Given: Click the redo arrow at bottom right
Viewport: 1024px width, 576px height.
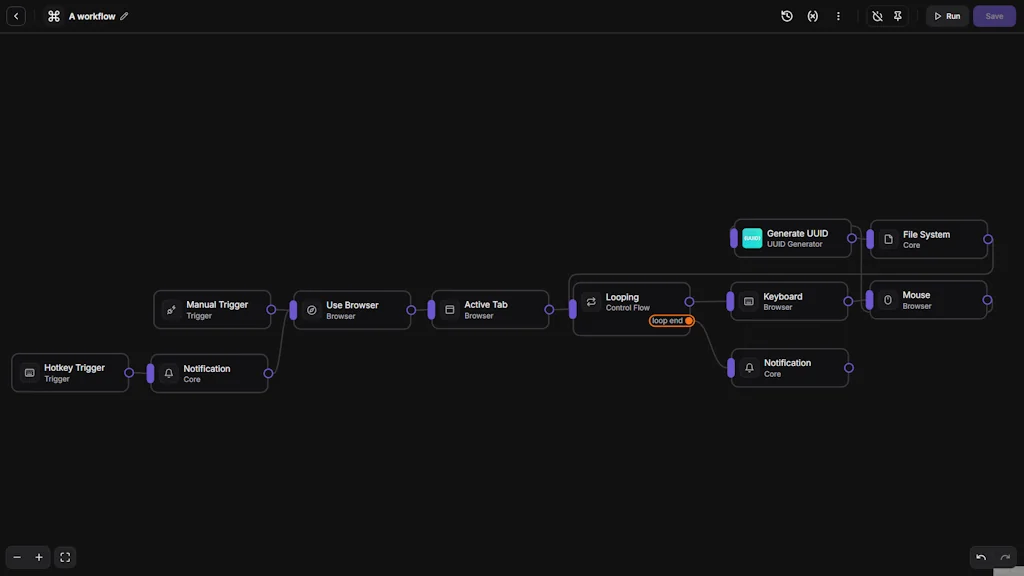Looking at the screenshot, I should (1004, 557).
